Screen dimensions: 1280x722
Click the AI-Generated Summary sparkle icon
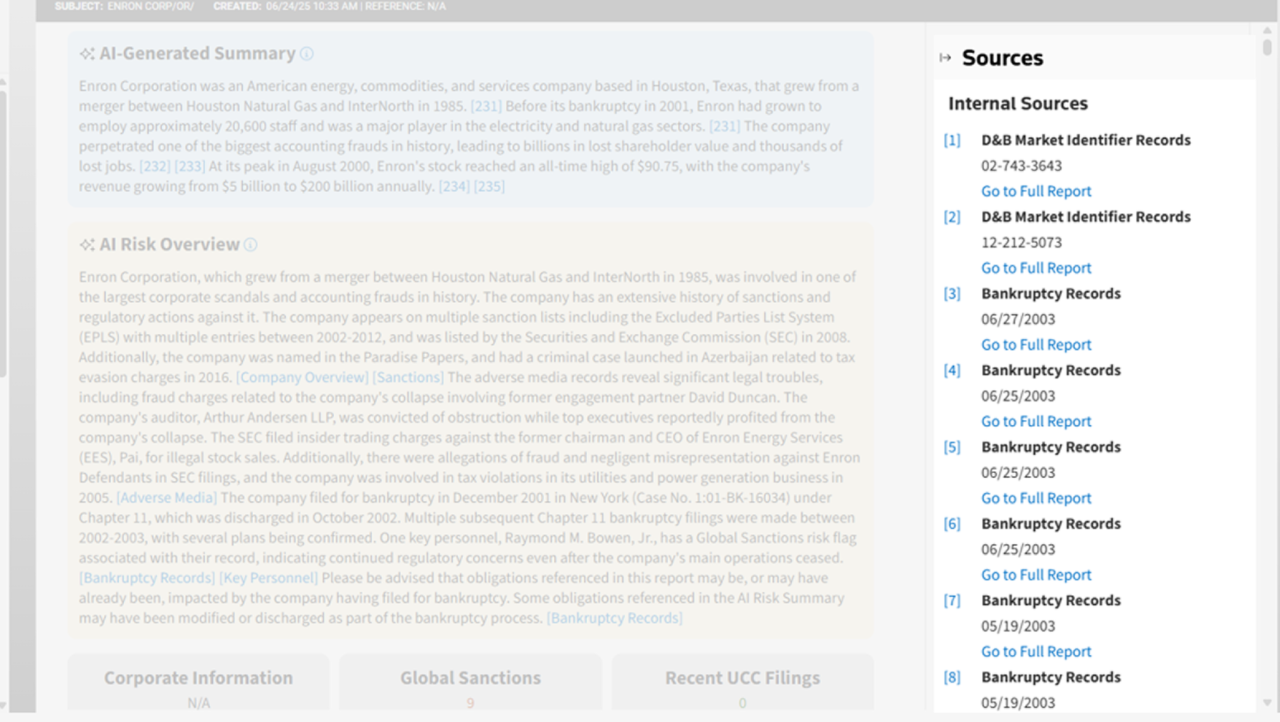[87, 54]
